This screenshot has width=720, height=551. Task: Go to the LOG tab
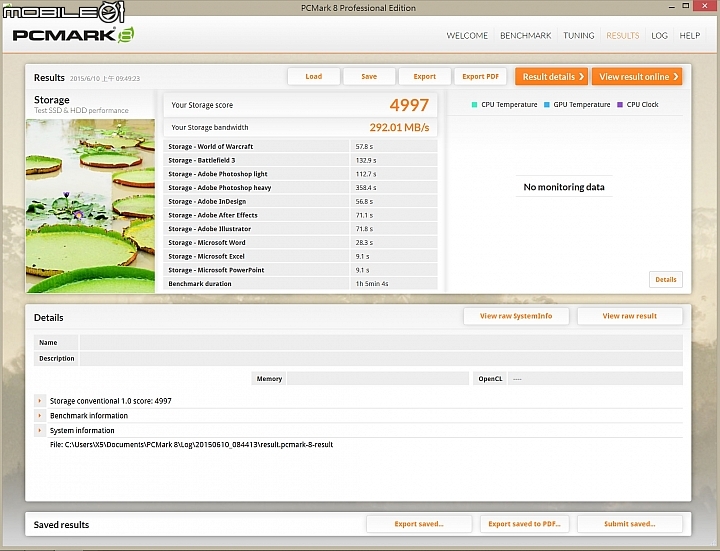(x=659, y=35)
